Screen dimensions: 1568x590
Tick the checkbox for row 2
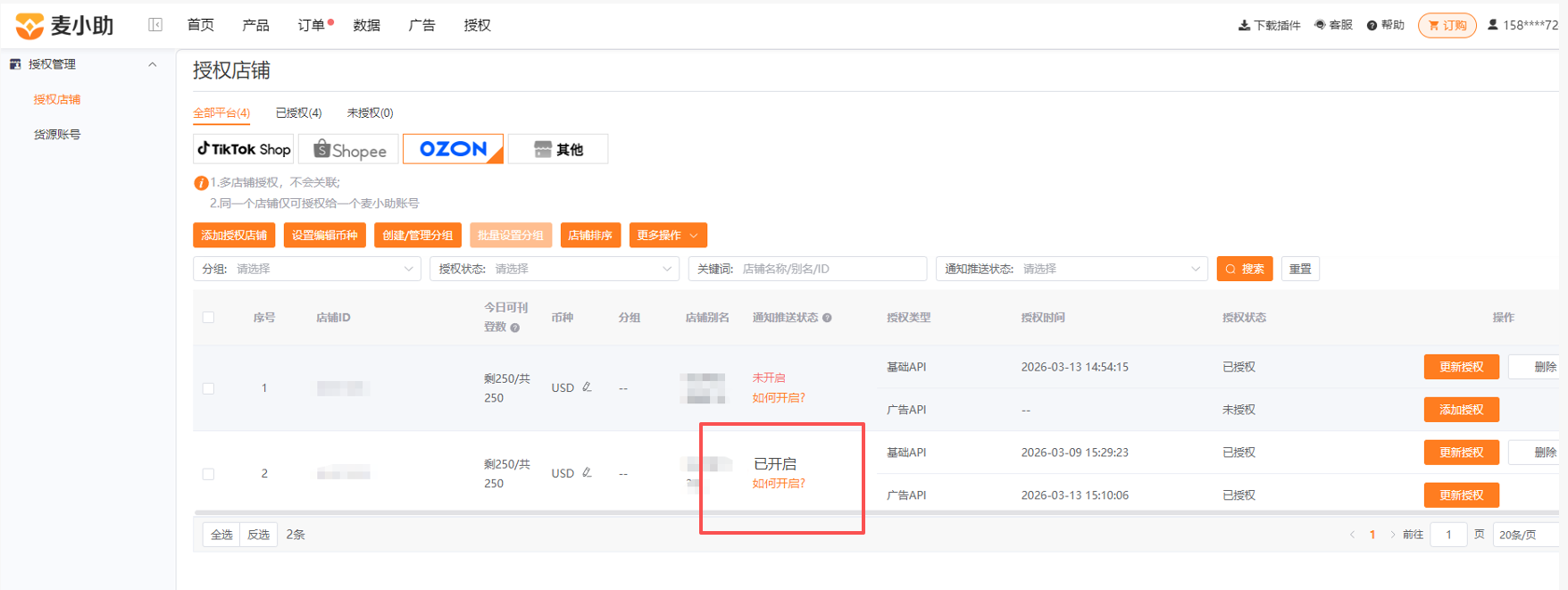point(208,474)
